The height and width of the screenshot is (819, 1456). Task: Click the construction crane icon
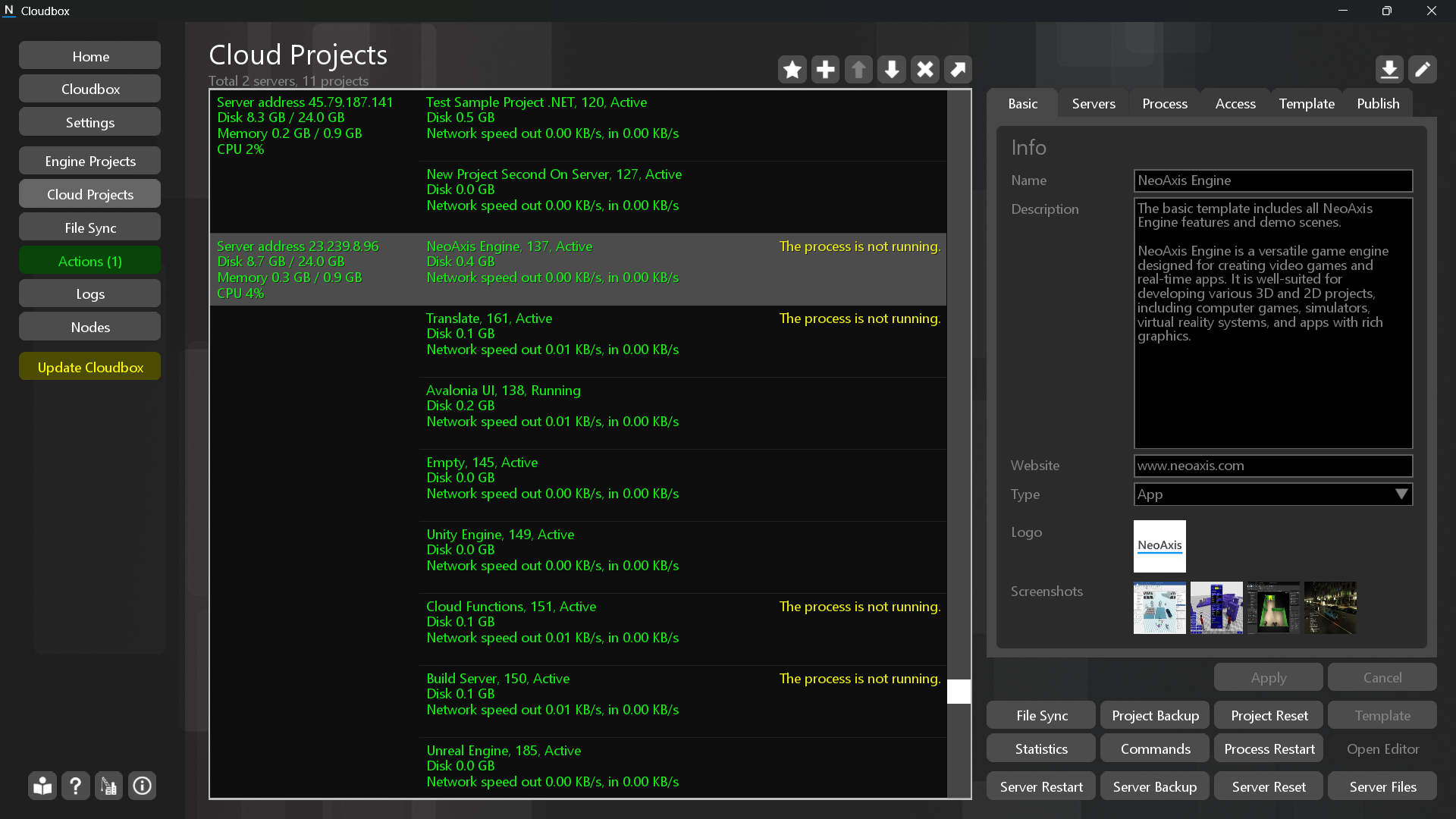pos(109,786)
